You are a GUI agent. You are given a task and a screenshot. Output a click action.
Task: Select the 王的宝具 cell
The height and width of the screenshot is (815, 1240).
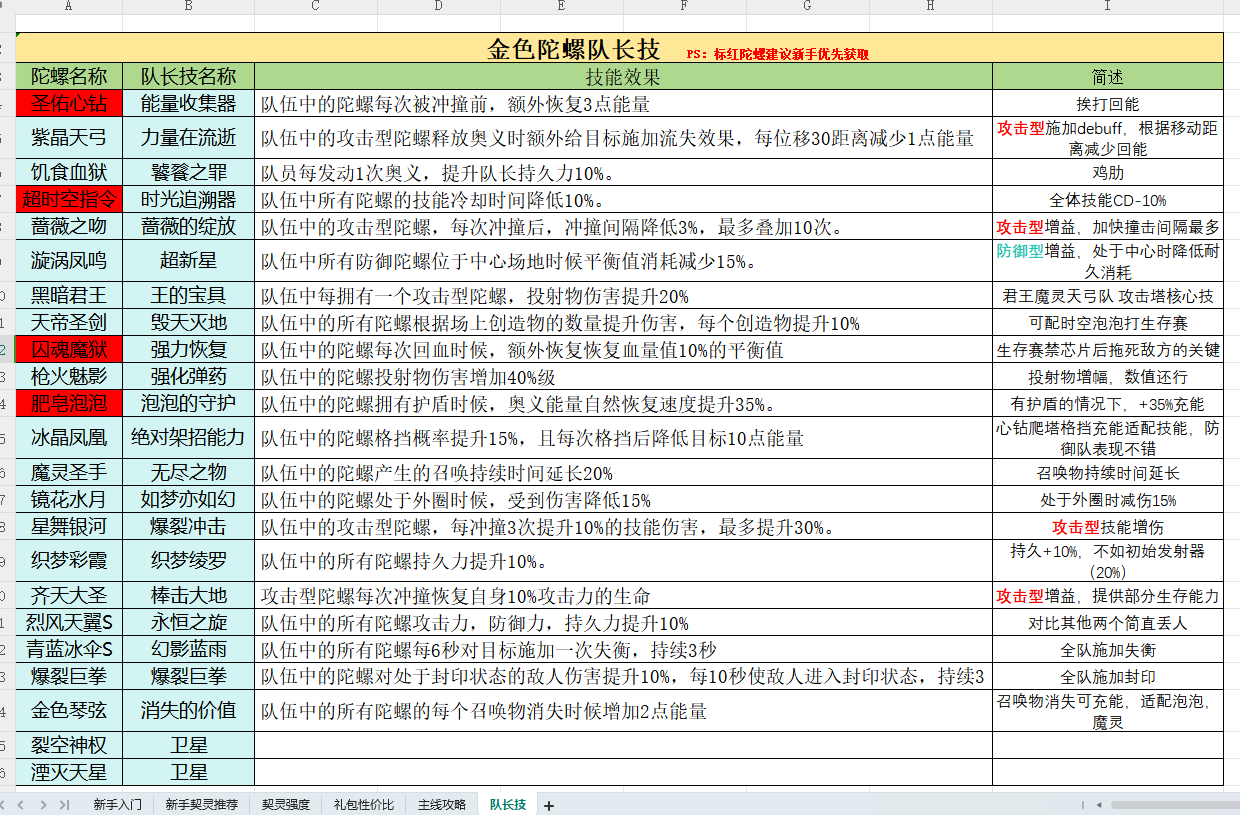coord(188,296)
